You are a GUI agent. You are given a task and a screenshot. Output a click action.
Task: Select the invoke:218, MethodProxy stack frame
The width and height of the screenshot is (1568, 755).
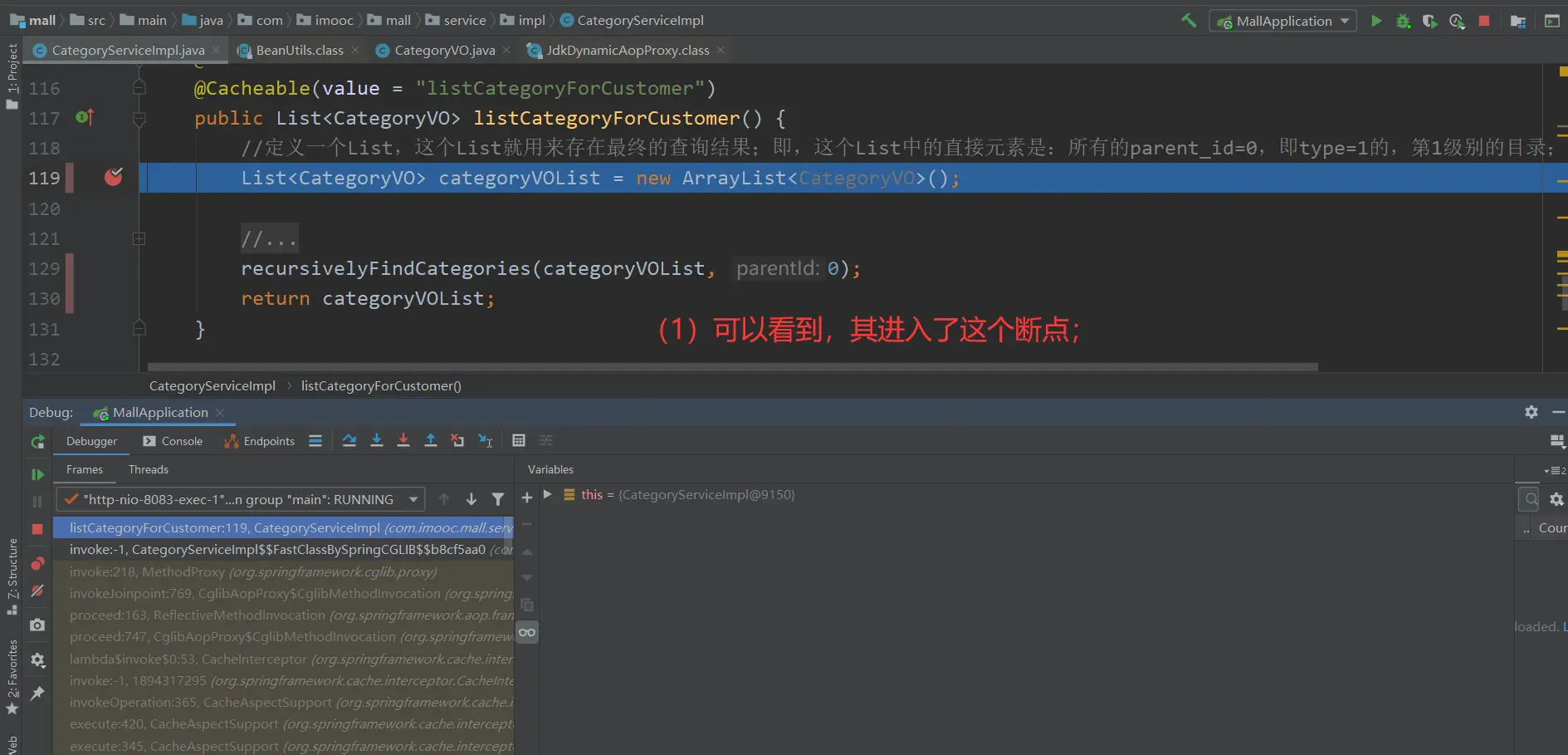(252, 571)
